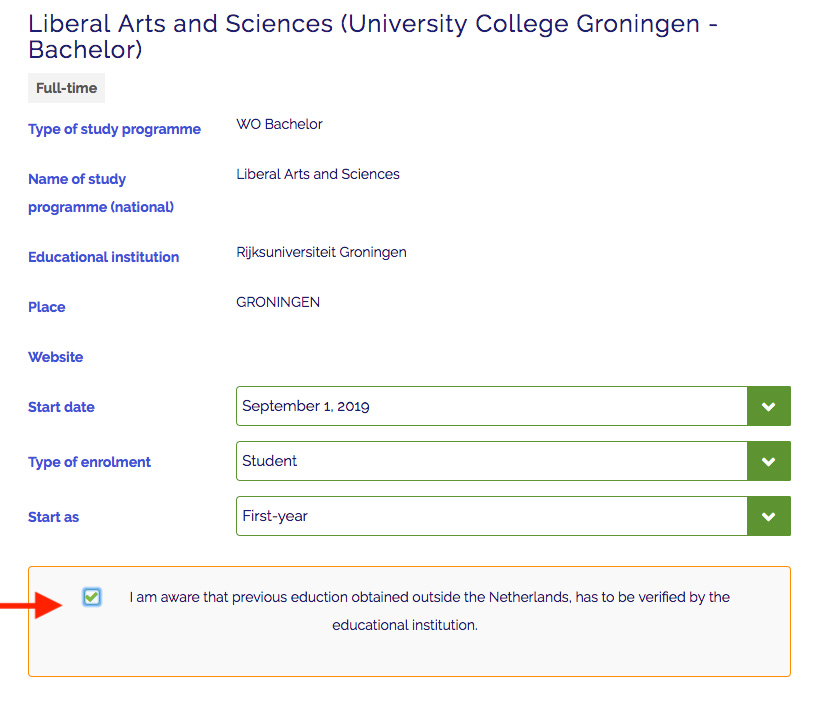Image resolution: width=813 pixels, height=711 pixels.
Task: Click the 'Type of enrolment' label
Action: click(89, 462)
